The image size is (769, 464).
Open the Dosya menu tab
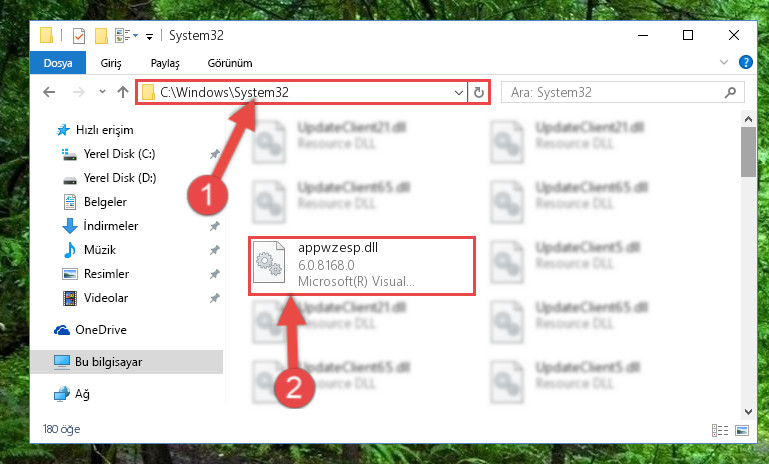(x=58, y=63)
